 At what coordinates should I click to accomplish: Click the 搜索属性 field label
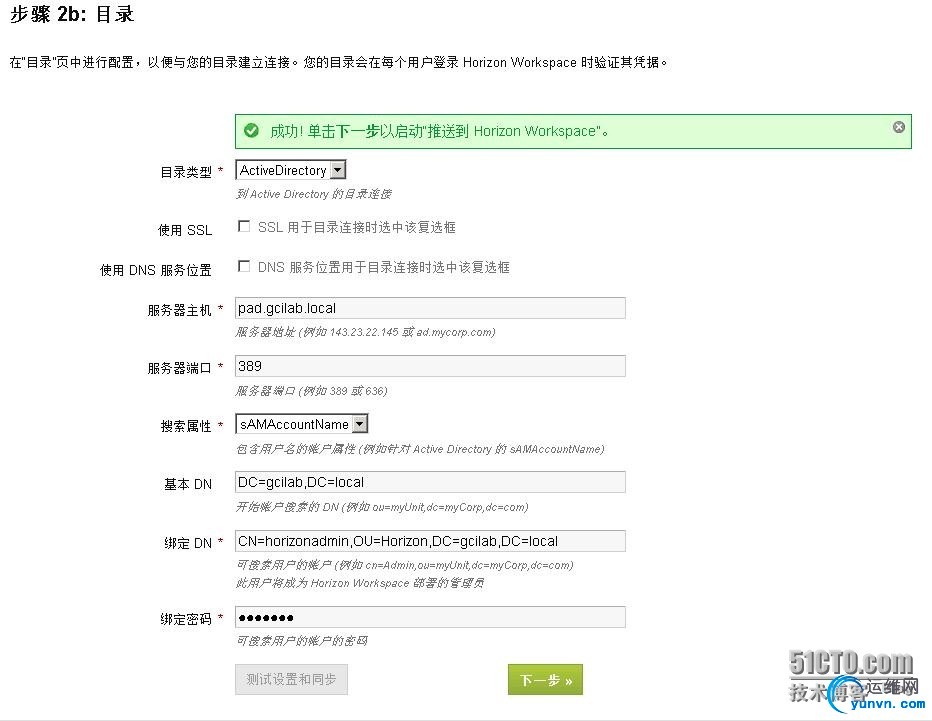(186, 426)
